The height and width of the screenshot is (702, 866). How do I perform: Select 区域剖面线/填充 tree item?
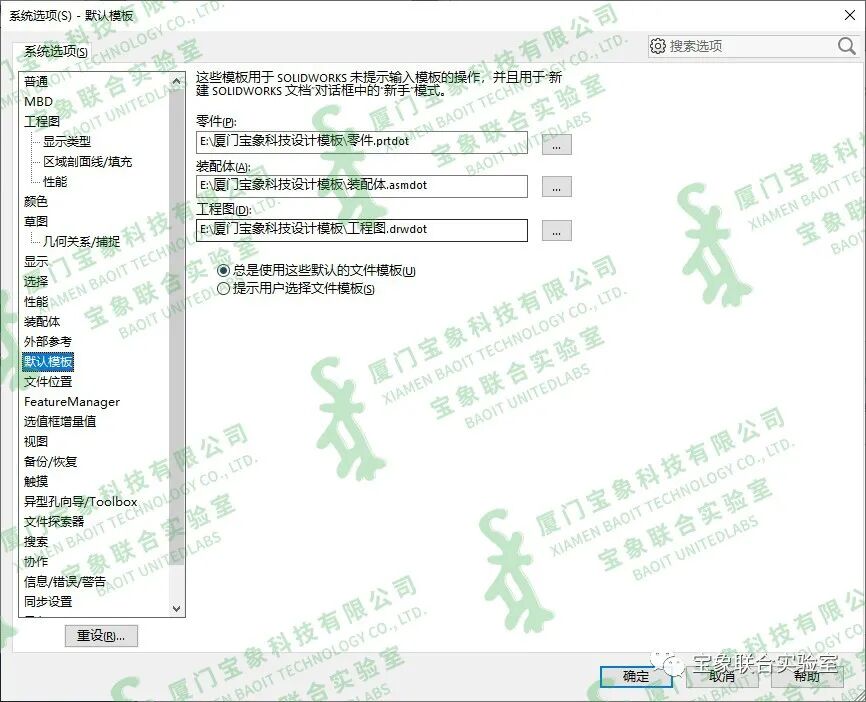88,162
